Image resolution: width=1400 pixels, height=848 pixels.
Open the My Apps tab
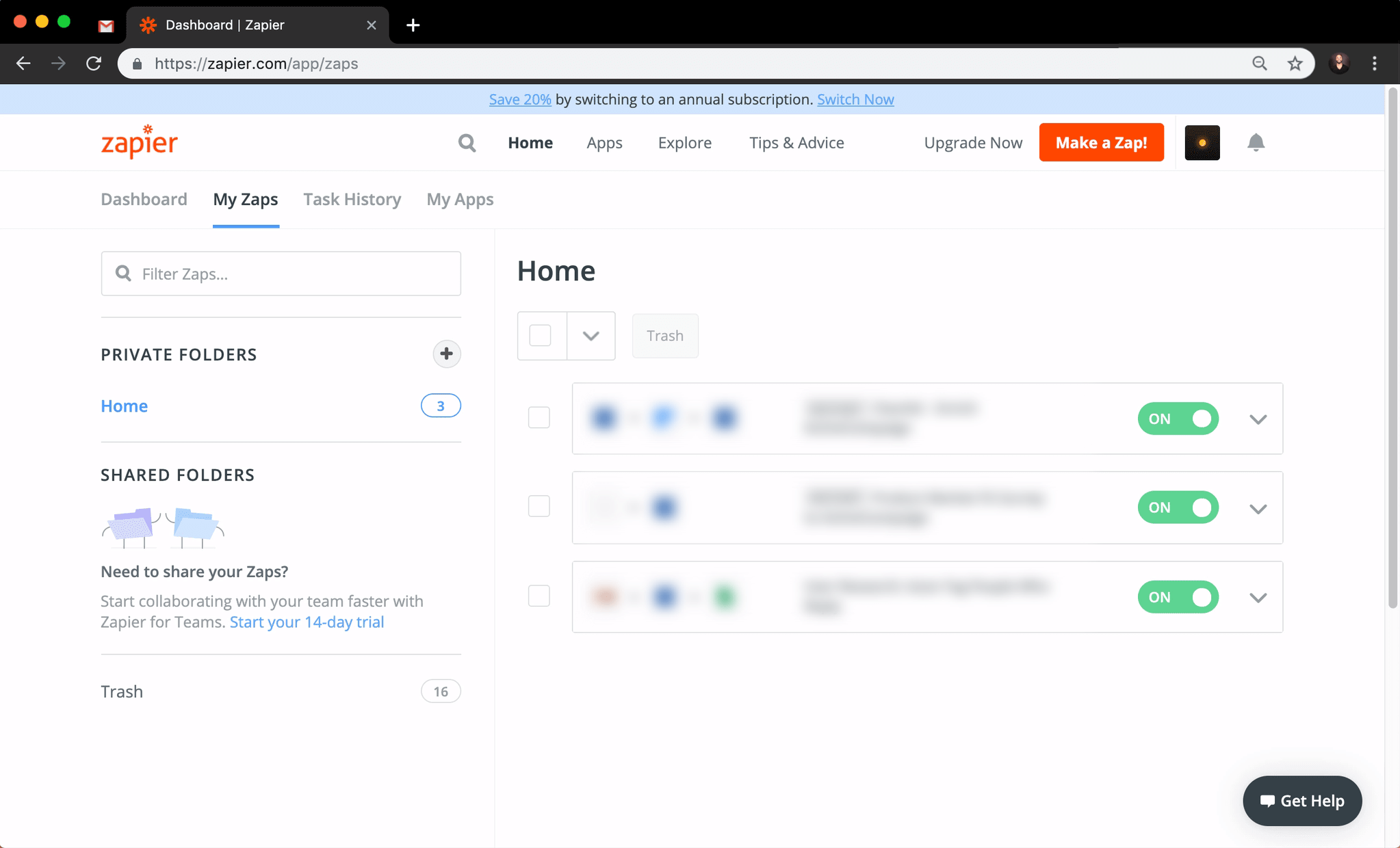pyautogui.click(x=460, y=199)
